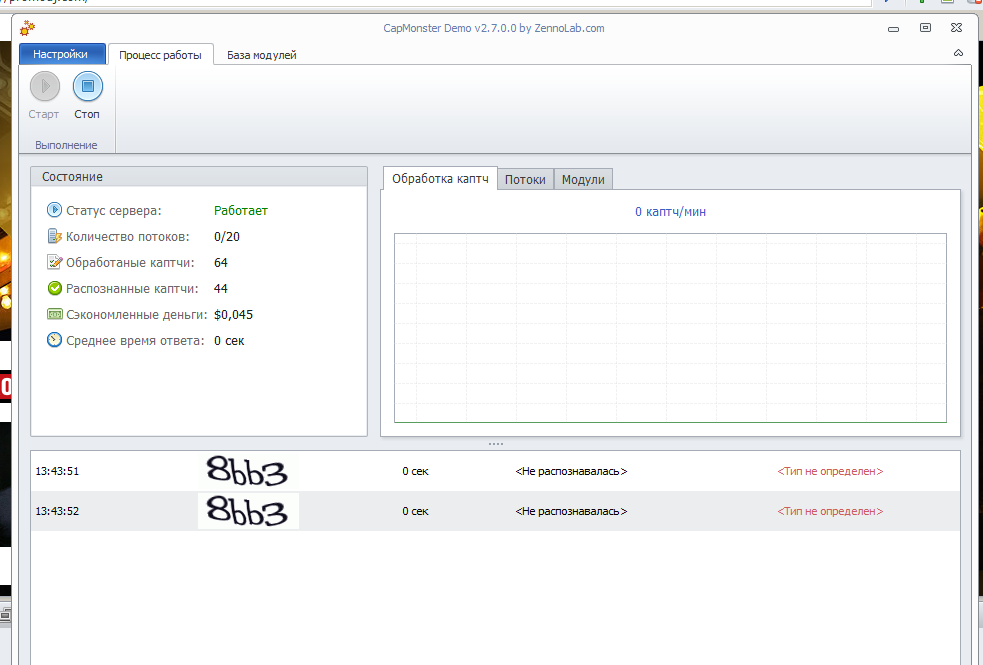
Task: Minimize the CapMonster window
Action: coord(893,28)
